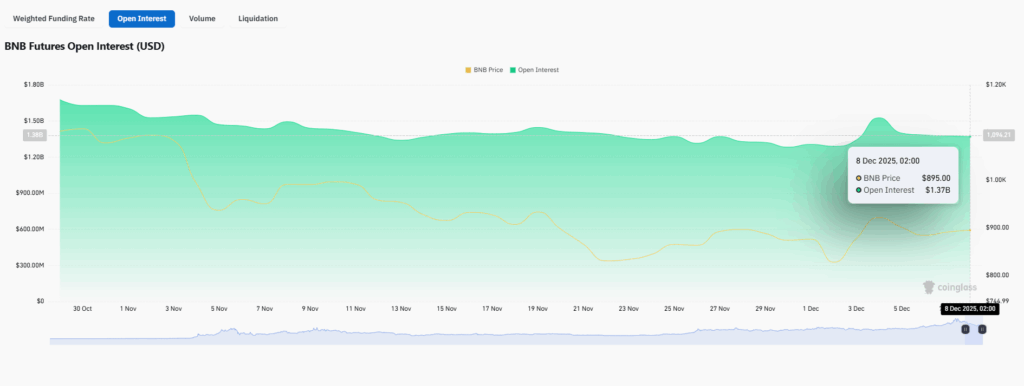Click the black 8 Dec 2025, 02:00 axis label

click(970, 308)
